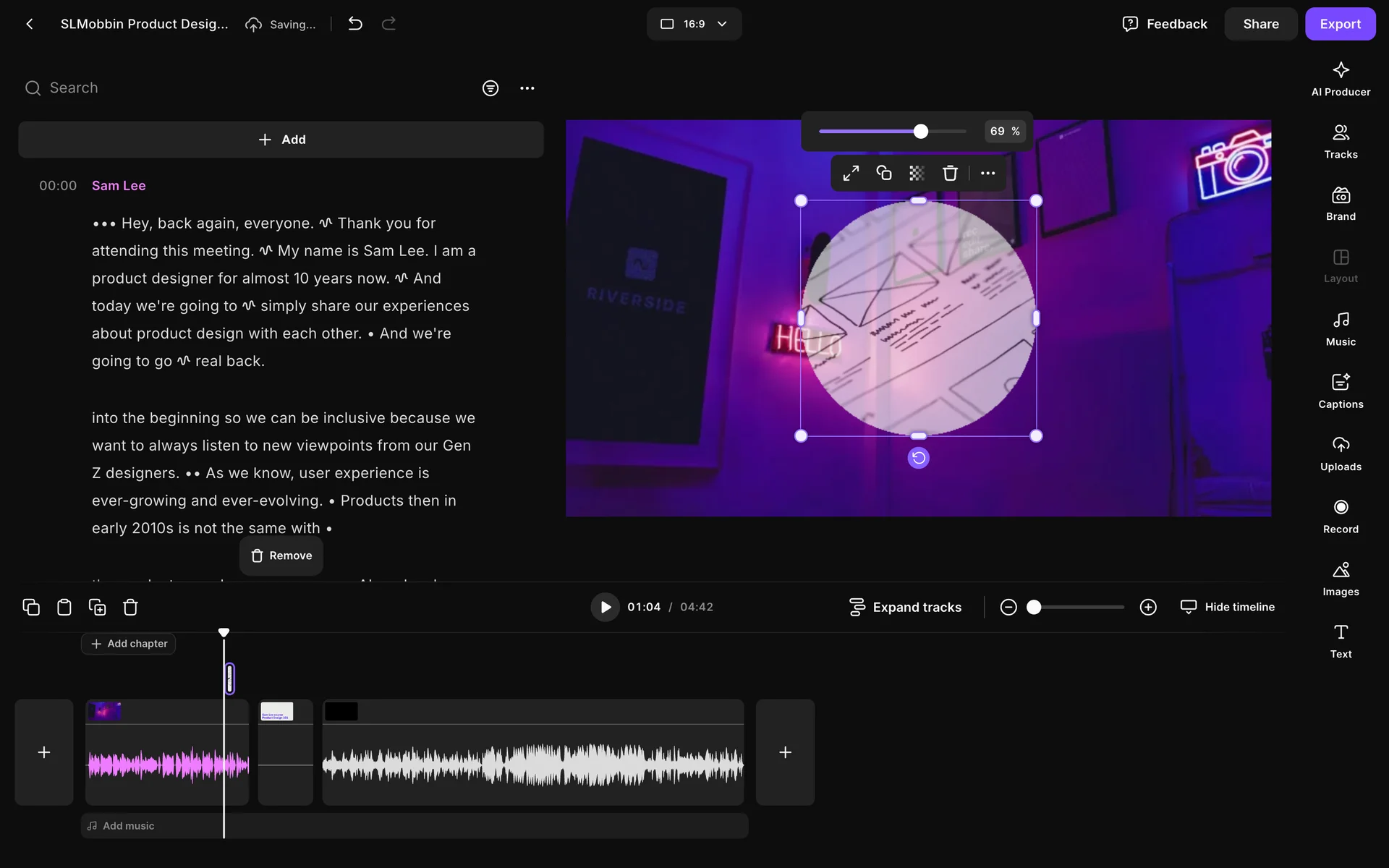Open the transcript three-dots menu

tap(527, 88)
